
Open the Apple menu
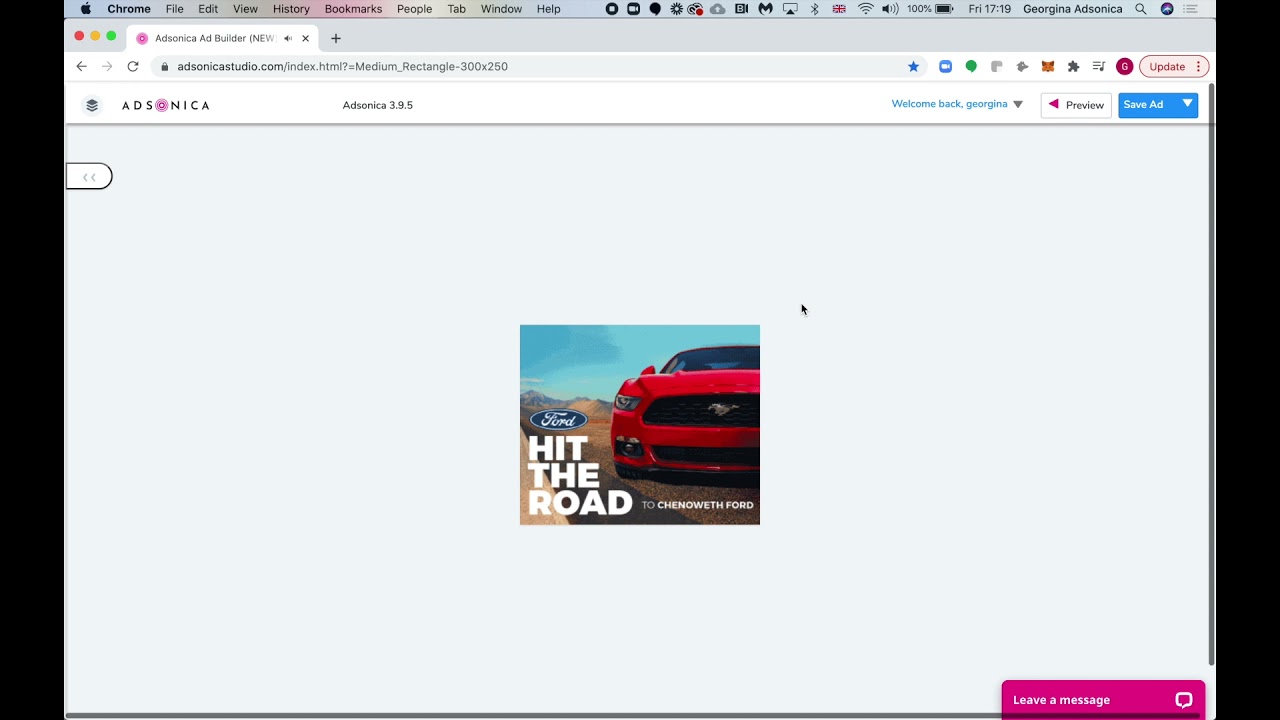point(86,9)
